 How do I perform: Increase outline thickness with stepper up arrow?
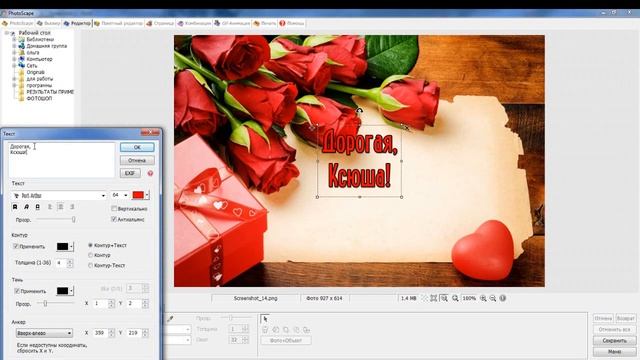[70, 261]
